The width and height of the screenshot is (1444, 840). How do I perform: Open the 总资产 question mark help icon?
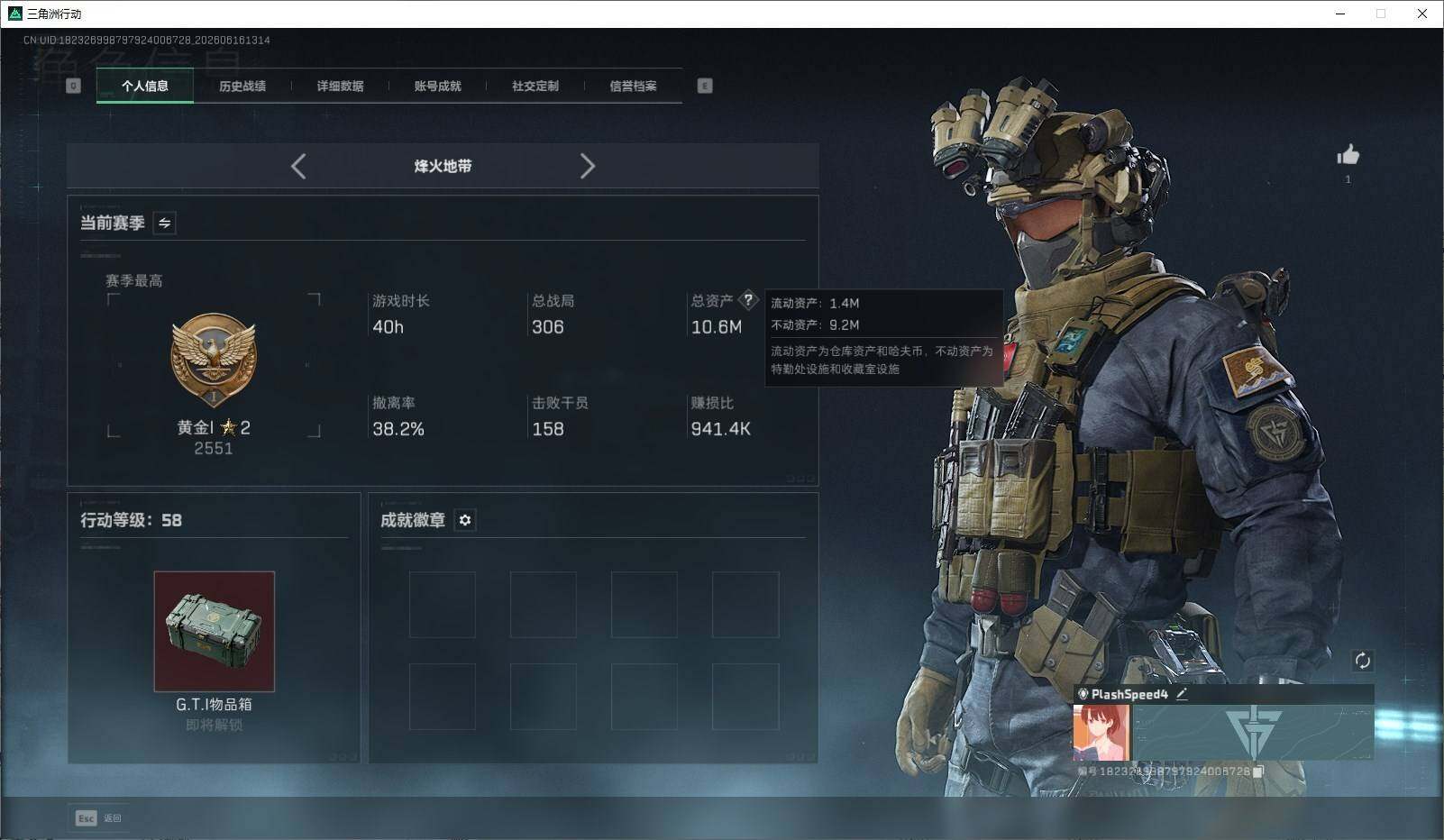pyautogui.click(x=747, y=300)
